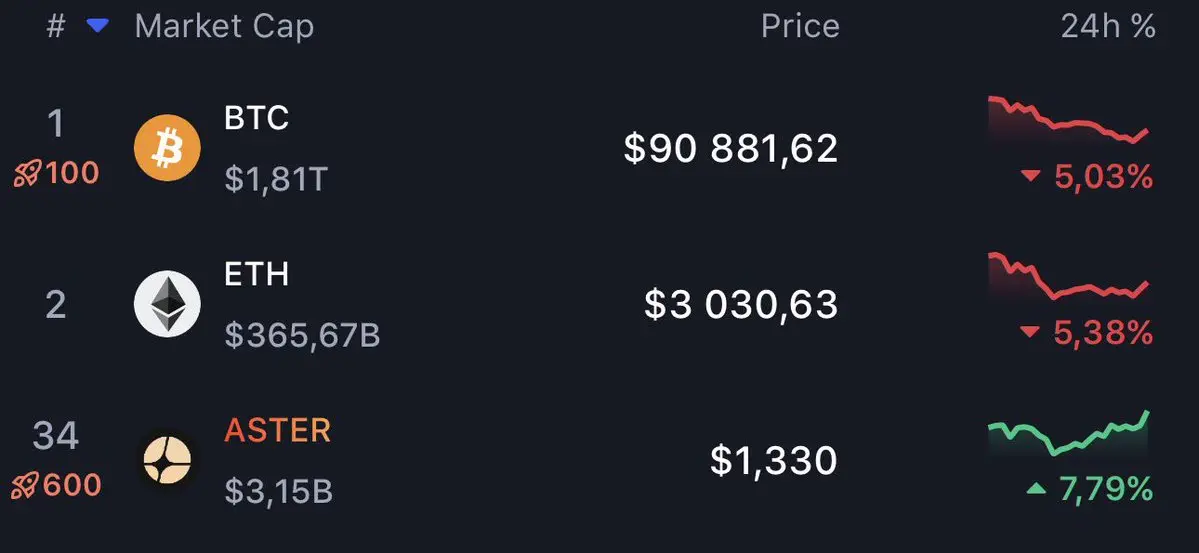Click the BTC red sparkline chart
Screen dimensions: 1199x553
(x=1068, y=120)
